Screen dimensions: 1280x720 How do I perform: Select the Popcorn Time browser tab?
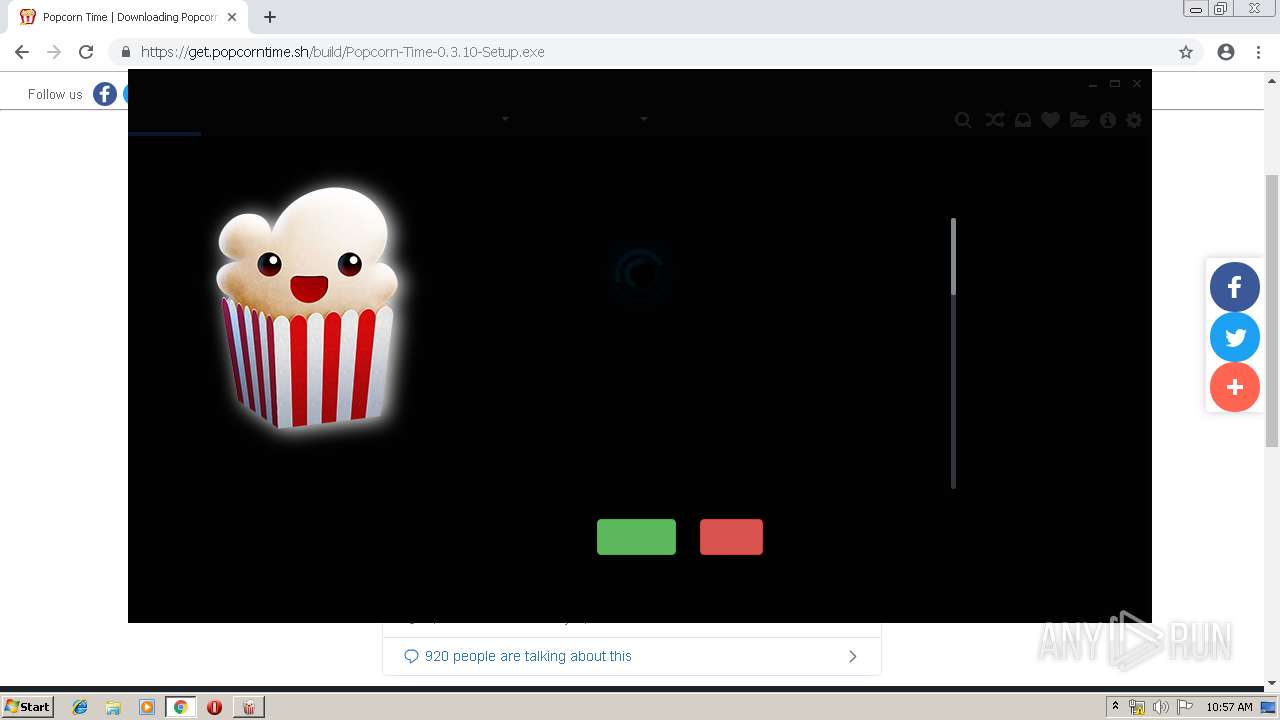click(x=130, y=17)
